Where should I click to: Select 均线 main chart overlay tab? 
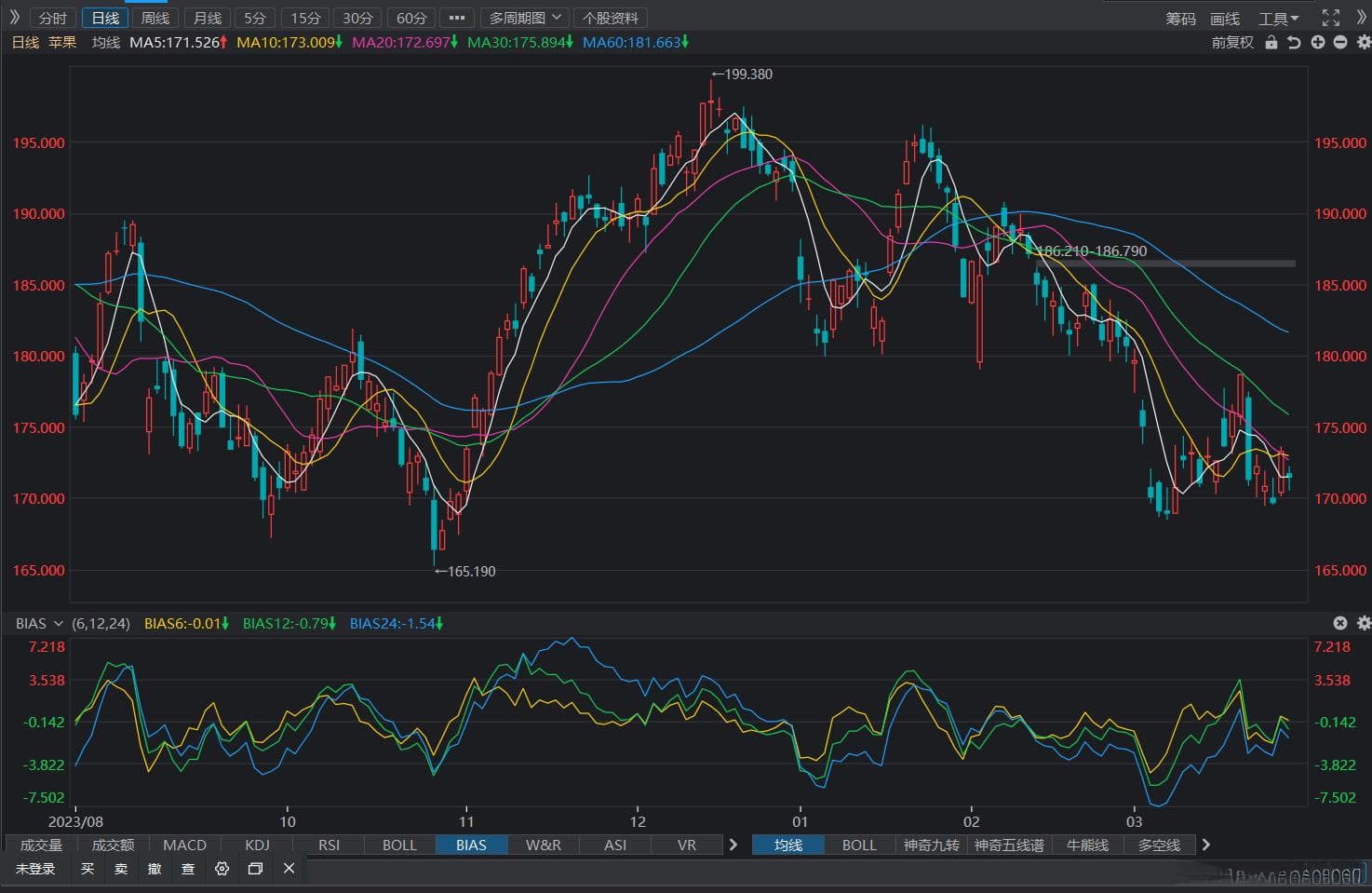click(x=788, y=845)
